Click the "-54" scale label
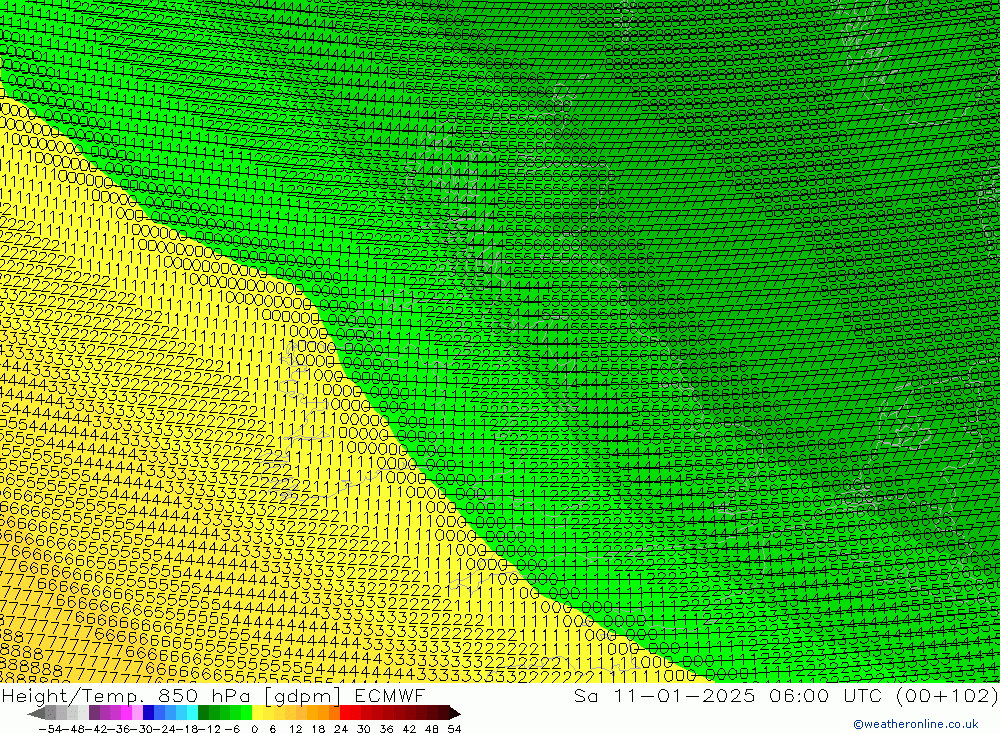1000x733 pixels. (x=50, y=729)
